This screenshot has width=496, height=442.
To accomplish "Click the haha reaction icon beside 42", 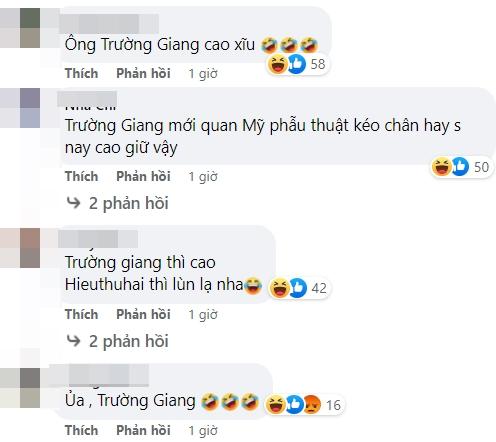I will (x=279, y=288).
